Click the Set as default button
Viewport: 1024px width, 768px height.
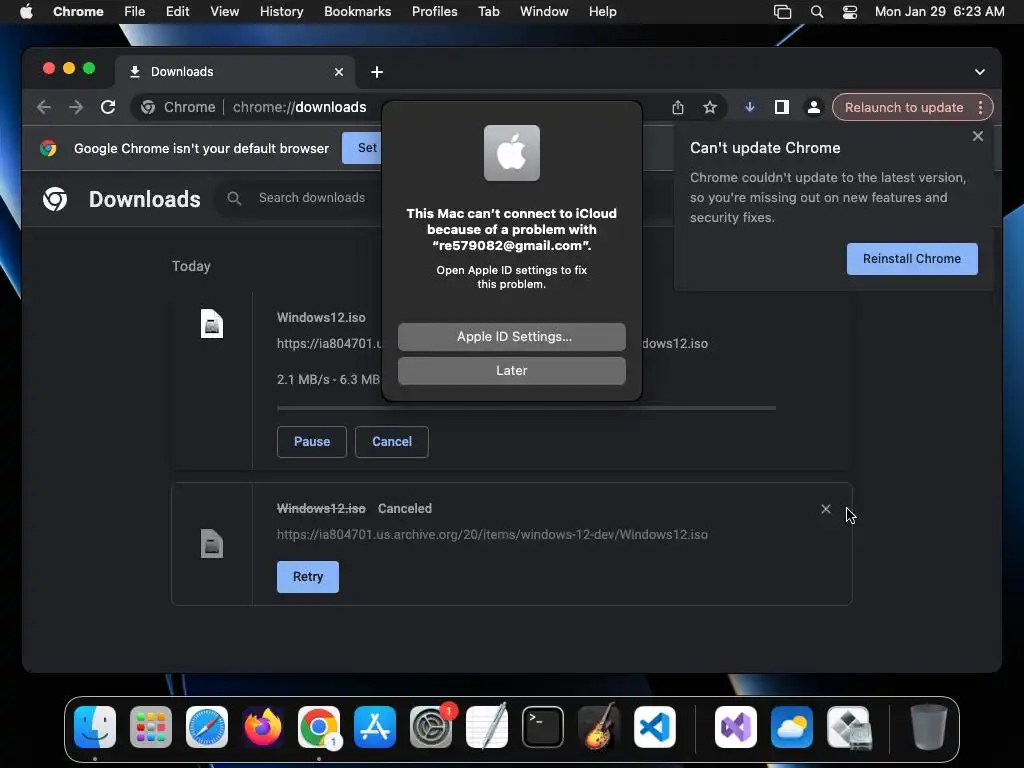362,148
